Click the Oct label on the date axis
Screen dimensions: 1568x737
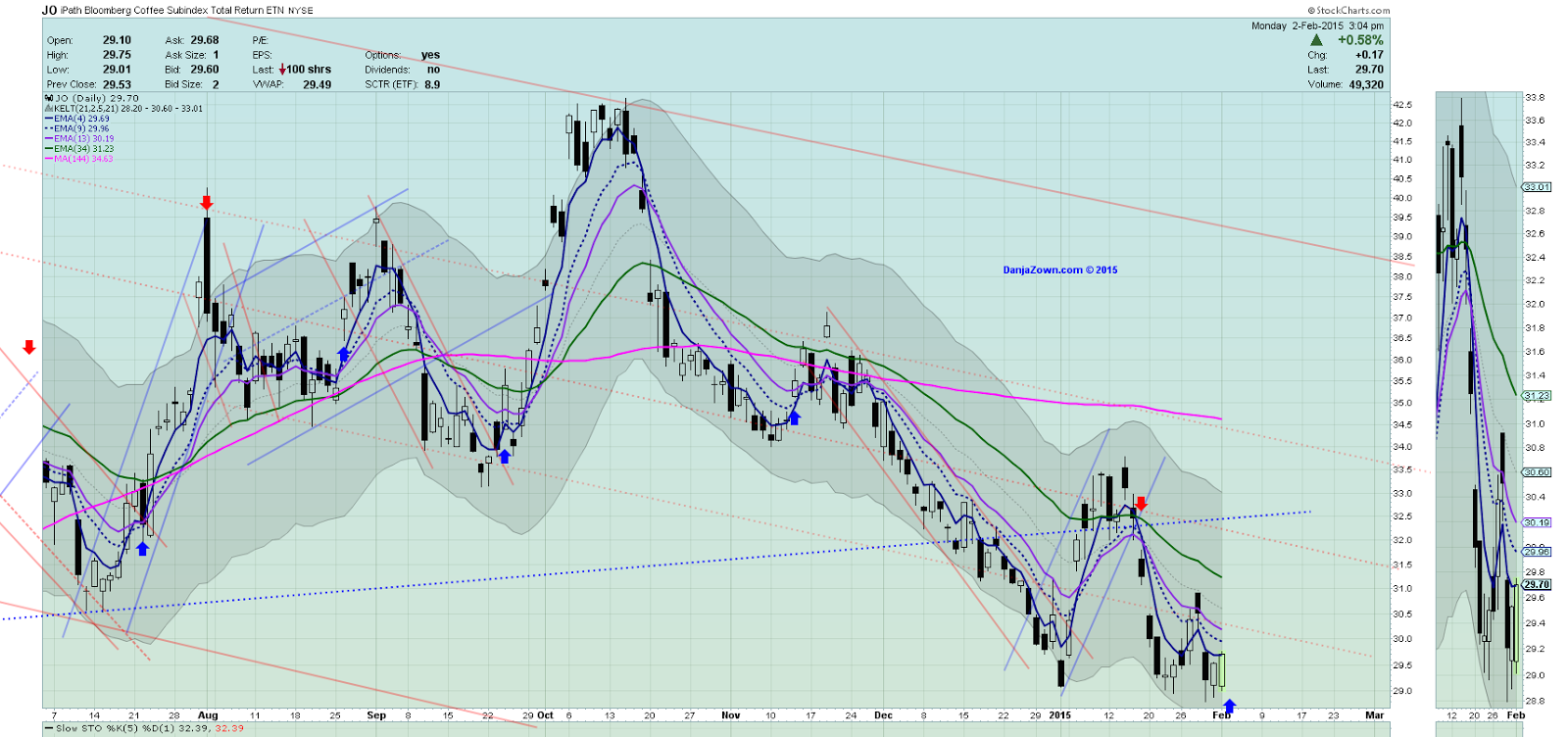pyautogui.click(x=545, y=715)
